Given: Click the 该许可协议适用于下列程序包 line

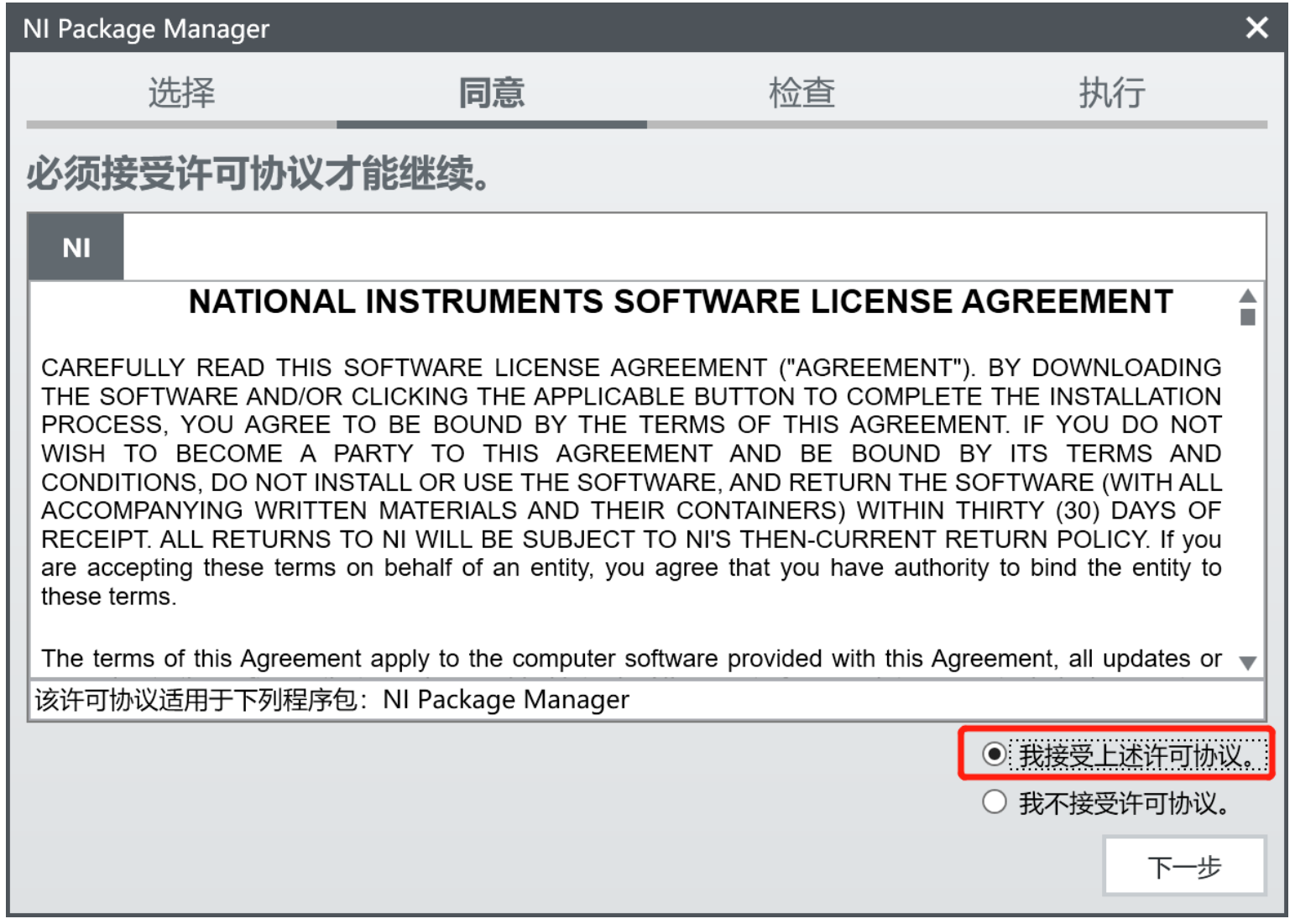Looking at the screenshot, I should coord(332,700).
